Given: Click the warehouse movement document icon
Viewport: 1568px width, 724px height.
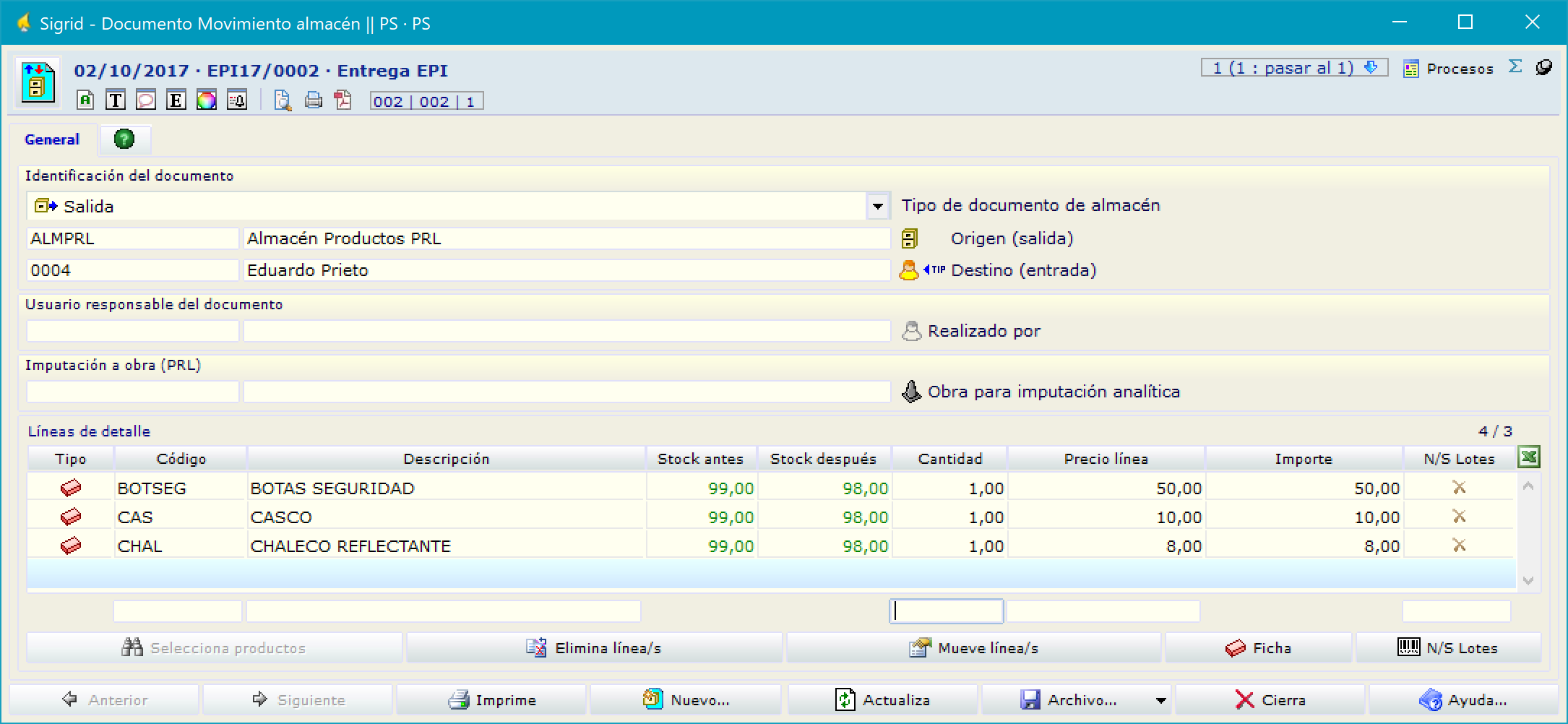Looking at the screenshot, I should [x=38, y=83].
